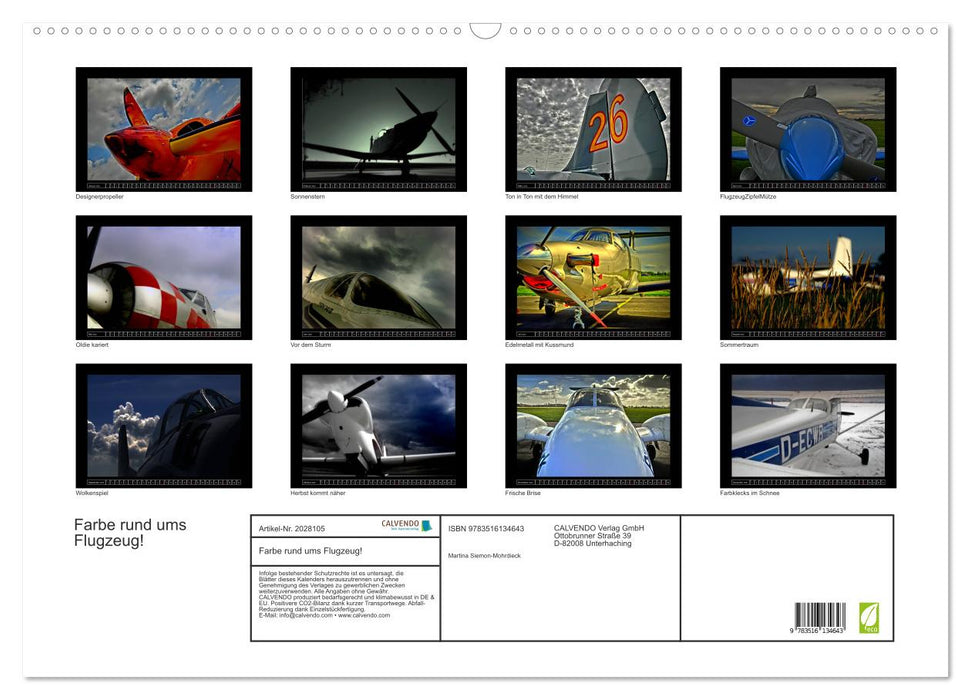Open the "Sonnenstern" photo preview
This screenshot has height=700, width=971.
[x=378, y=128]
